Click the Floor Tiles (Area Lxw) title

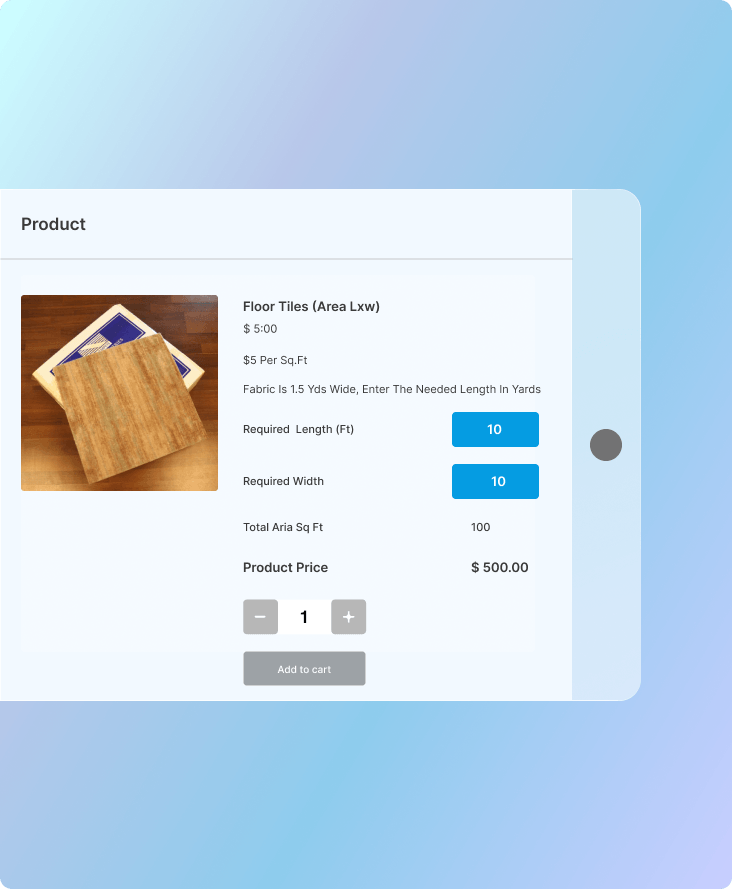click(311, 306)
